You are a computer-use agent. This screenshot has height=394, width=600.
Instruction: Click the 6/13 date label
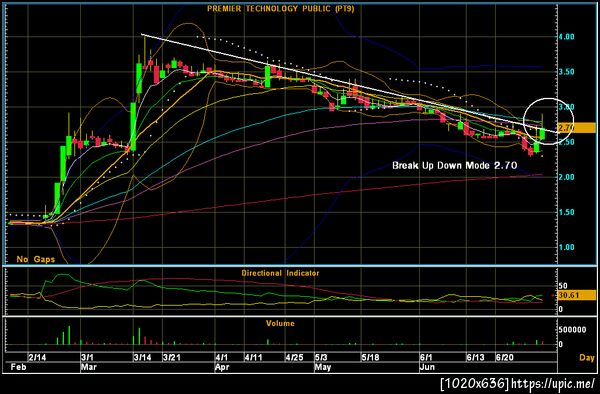(x=475, y=357)
